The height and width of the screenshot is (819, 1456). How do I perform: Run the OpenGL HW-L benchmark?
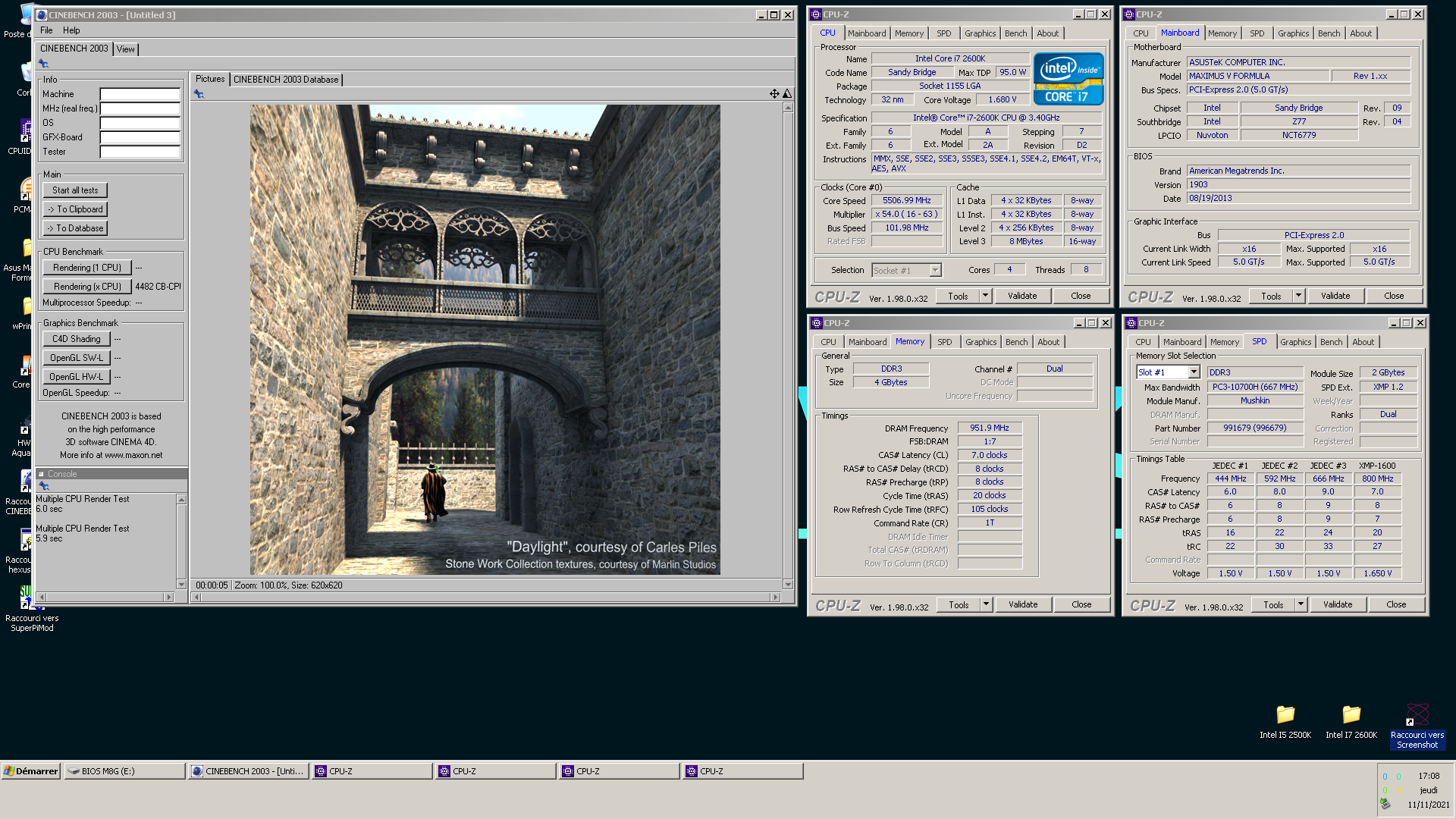coord(77,377)
